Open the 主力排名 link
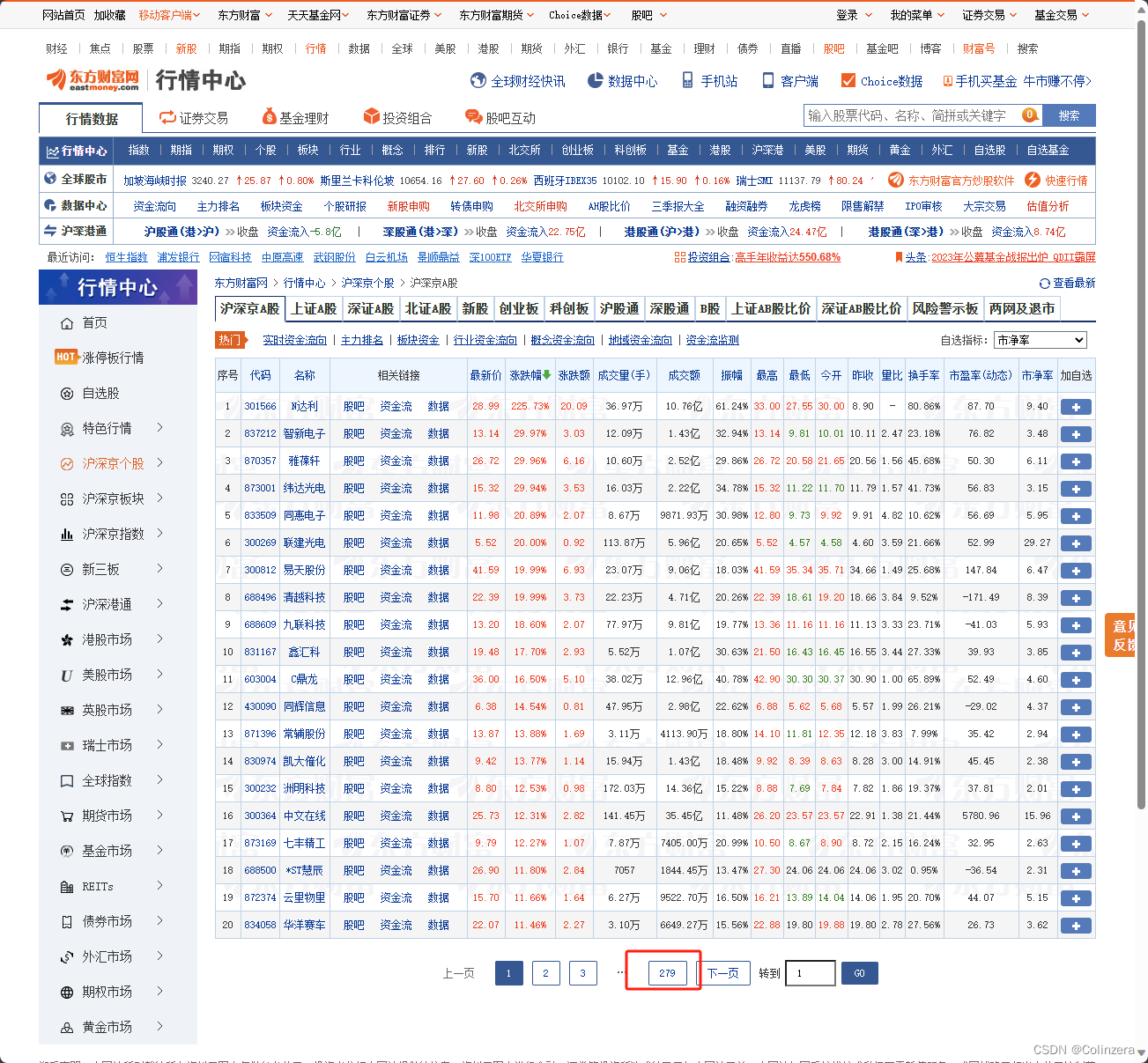Viewport: 1148px width, 1063px height. 362,340
